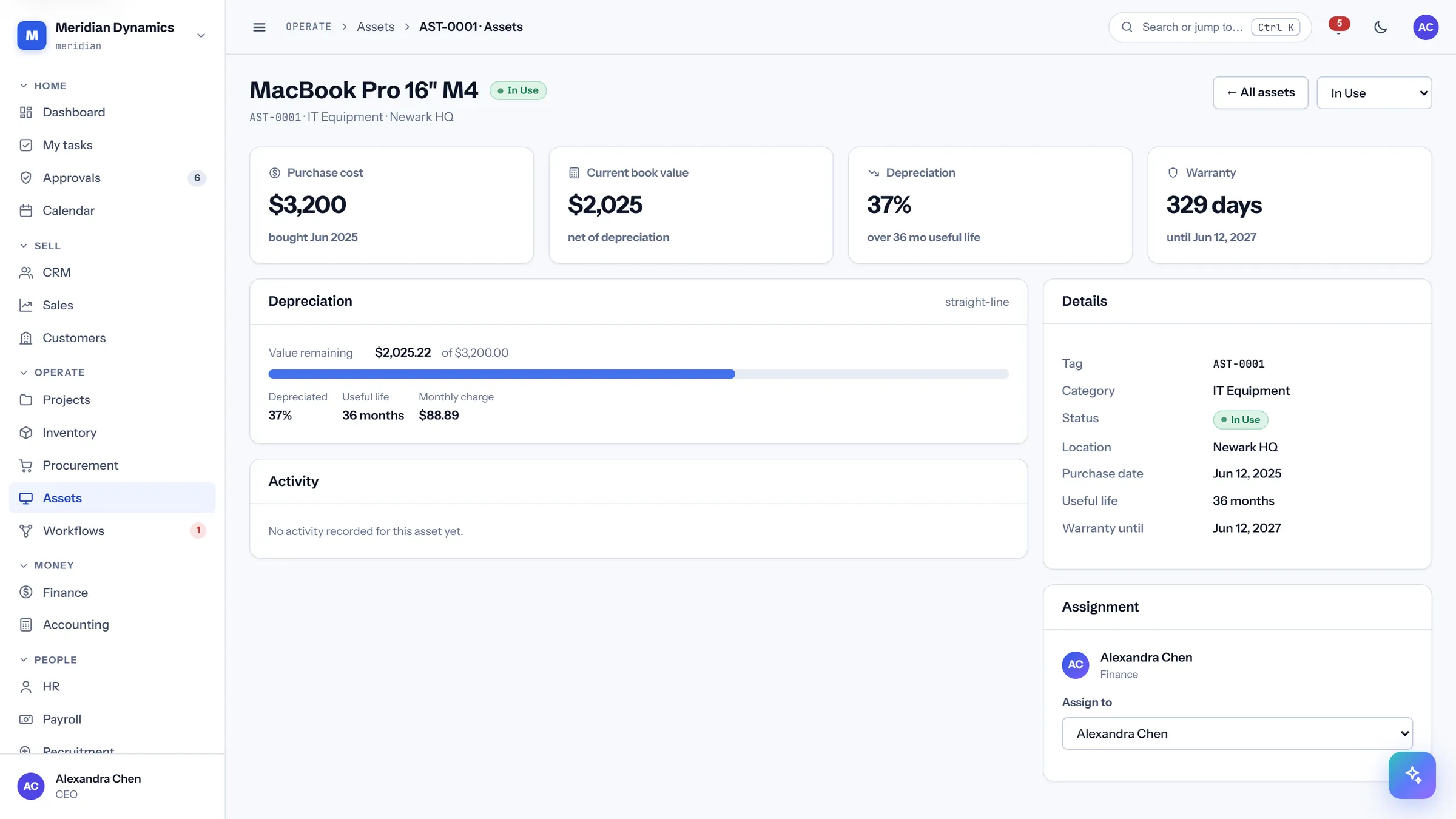Click the AST-0001 tag value in Details
This screenshot has width=1456, height=819.
pos(1238,363)
